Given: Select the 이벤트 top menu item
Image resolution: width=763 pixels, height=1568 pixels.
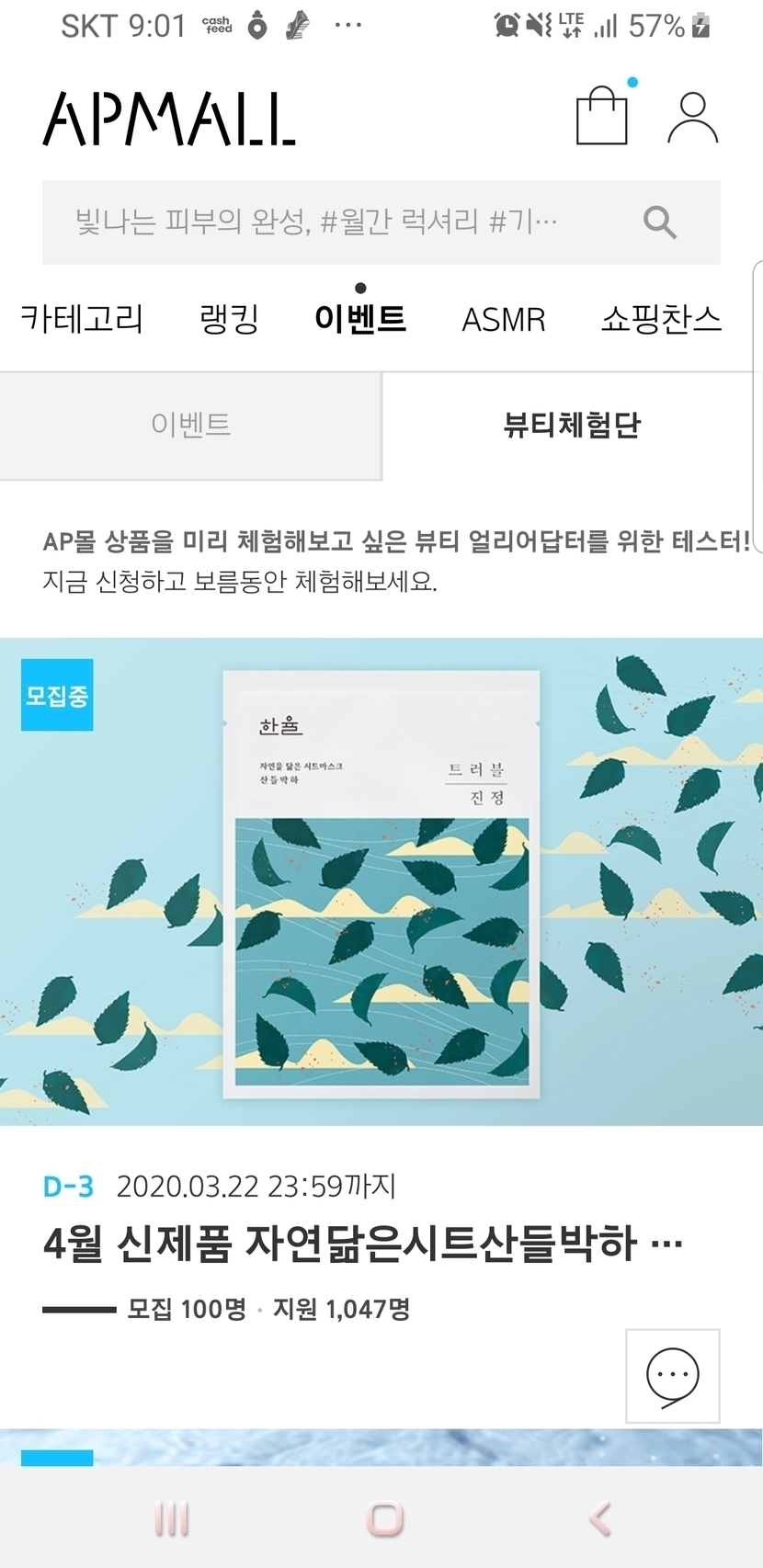Looking at the screenshot, I should [360, 319].
